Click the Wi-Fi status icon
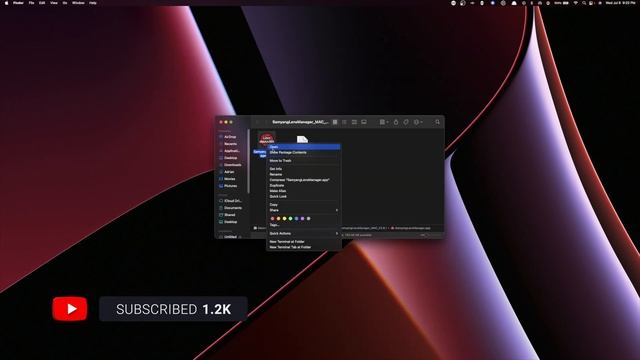This screenshot has width=640, height=360. coord(576,3)
